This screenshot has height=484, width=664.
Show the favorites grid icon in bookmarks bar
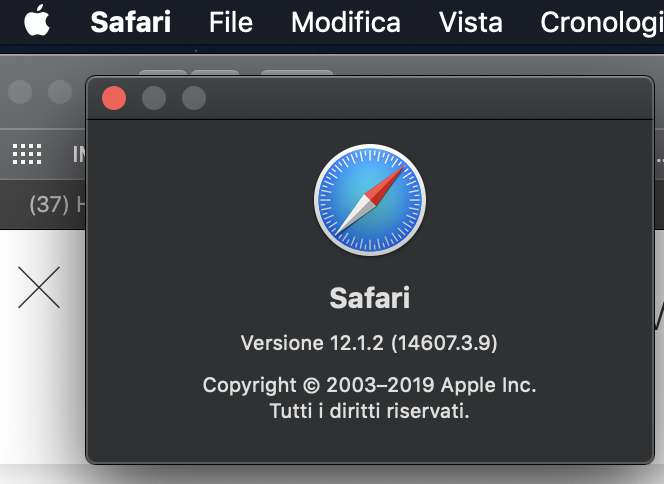click(x=27, y=154)
